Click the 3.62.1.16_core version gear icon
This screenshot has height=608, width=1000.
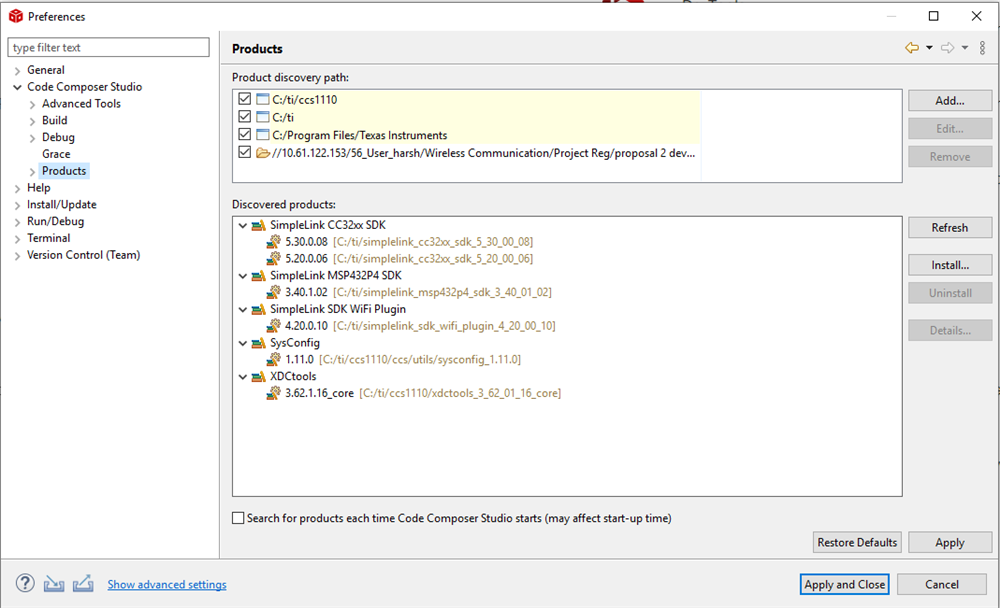(x=274, y=394)
